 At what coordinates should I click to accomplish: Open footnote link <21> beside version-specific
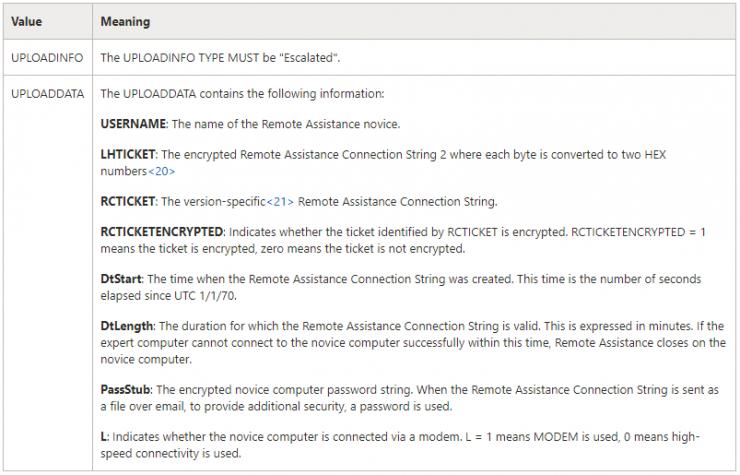280,202
